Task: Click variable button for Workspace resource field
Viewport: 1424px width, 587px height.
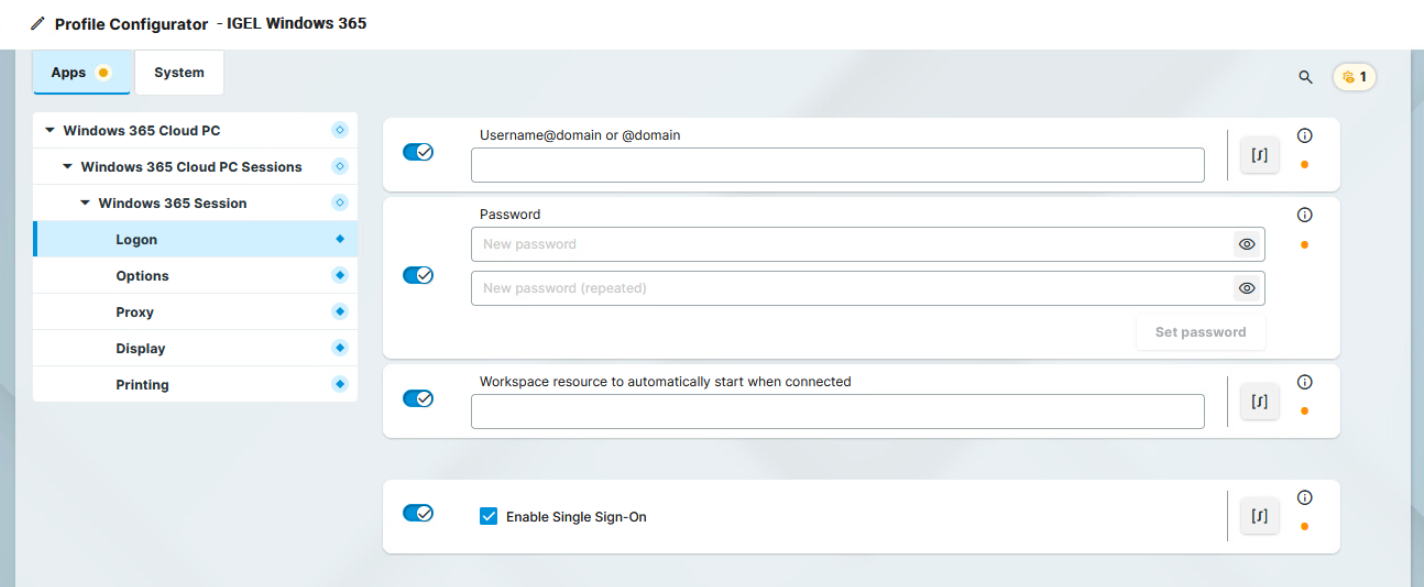Action: coord(1259,401)
